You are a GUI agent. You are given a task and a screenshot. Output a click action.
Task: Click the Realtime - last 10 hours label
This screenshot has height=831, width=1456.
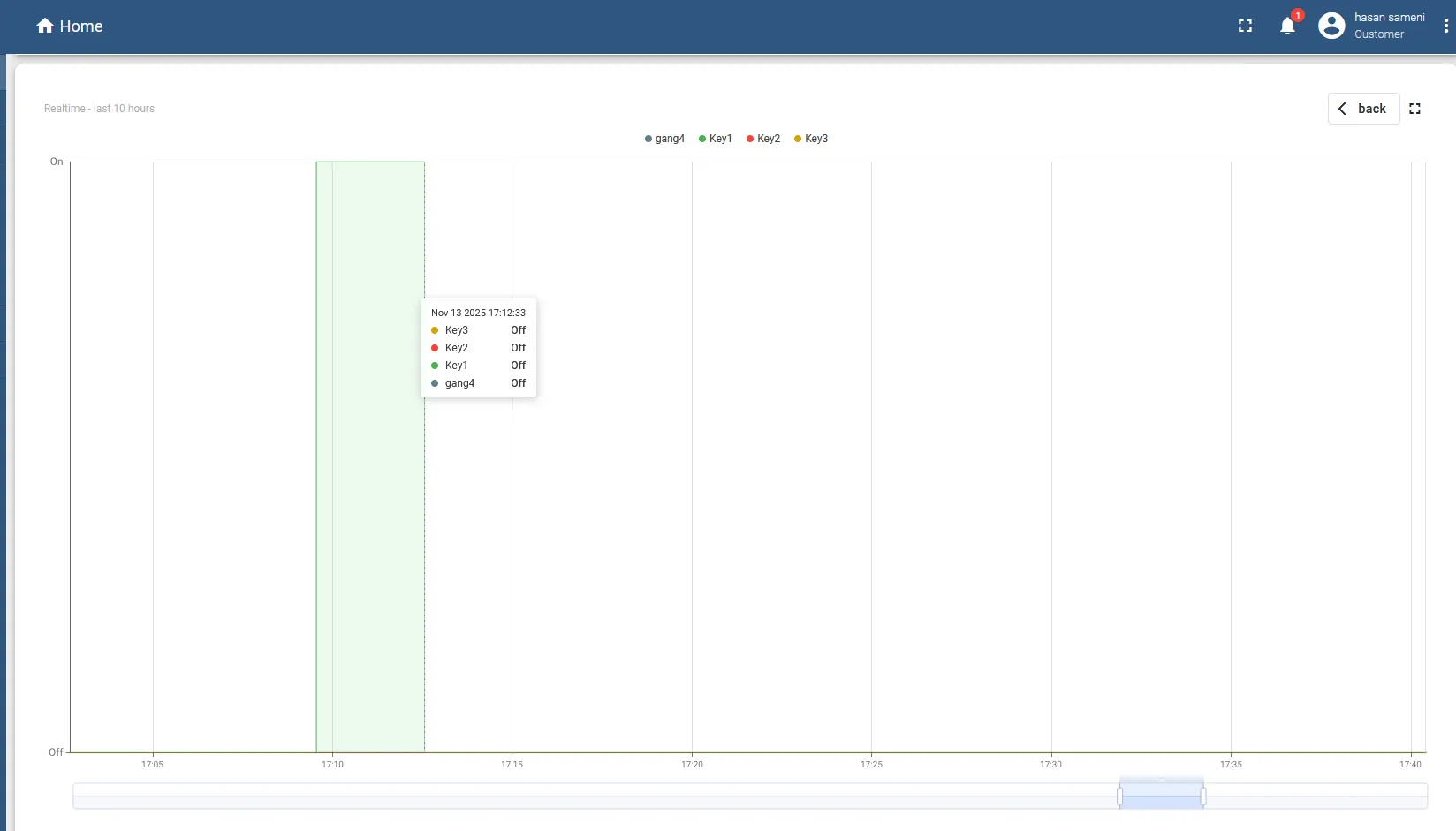tap(99, 109)
